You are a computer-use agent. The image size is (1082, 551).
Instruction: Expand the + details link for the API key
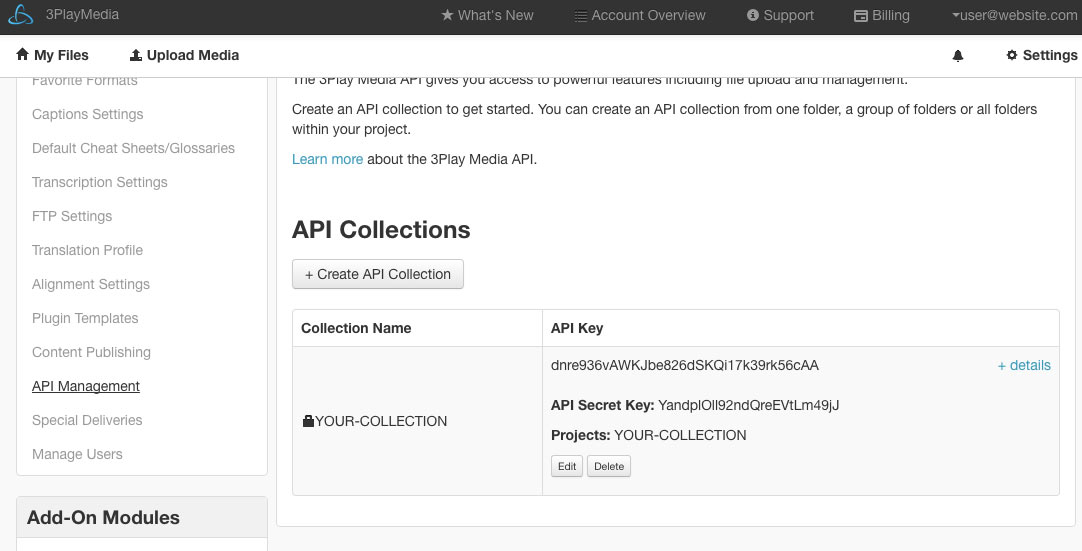click(1024, 365)
